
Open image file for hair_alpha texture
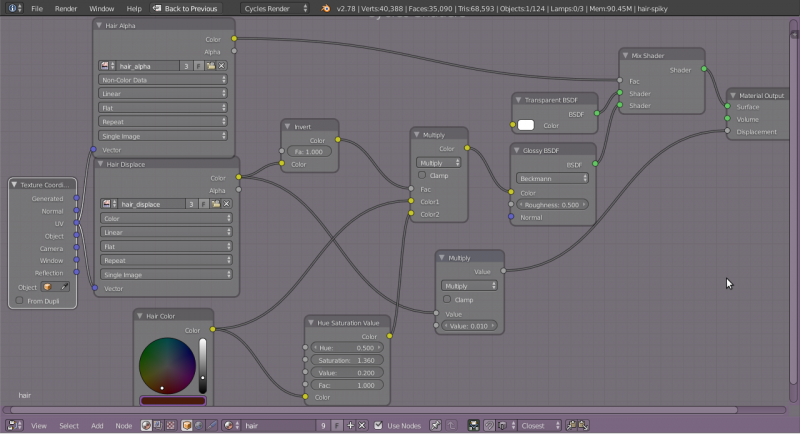point(210,66)
